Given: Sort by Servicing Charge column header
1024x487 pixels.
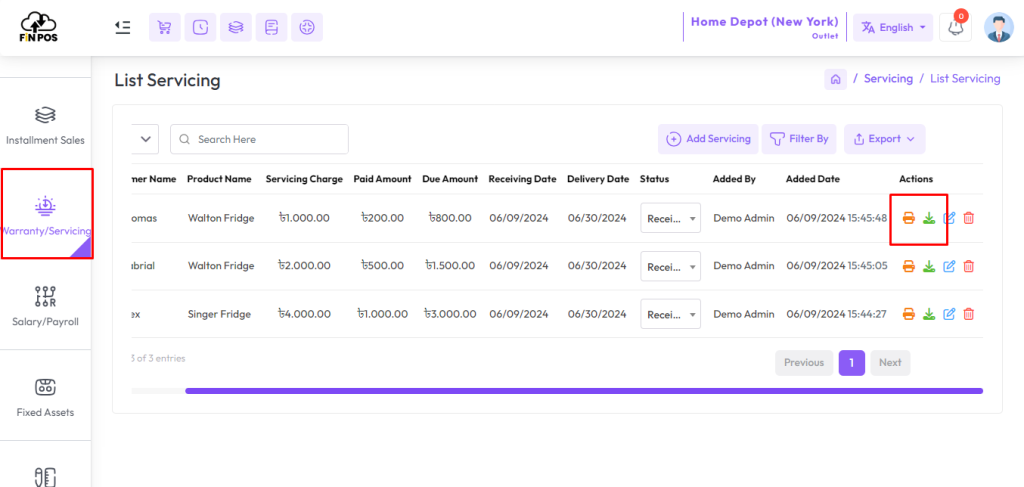Looking at the screenshot, I should point(304,179).
